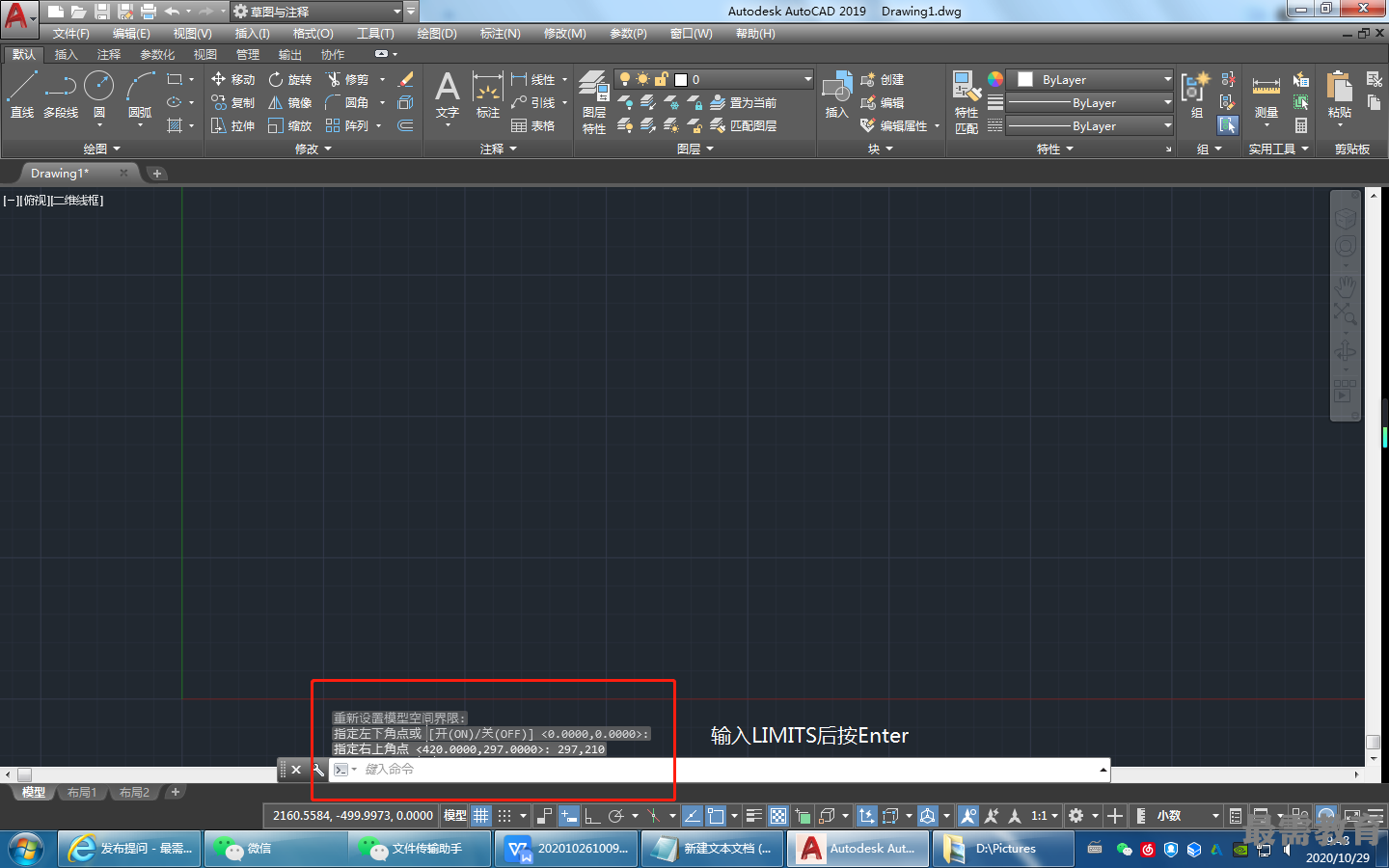Click the Insert block (插入) icon

click(836, 95)
